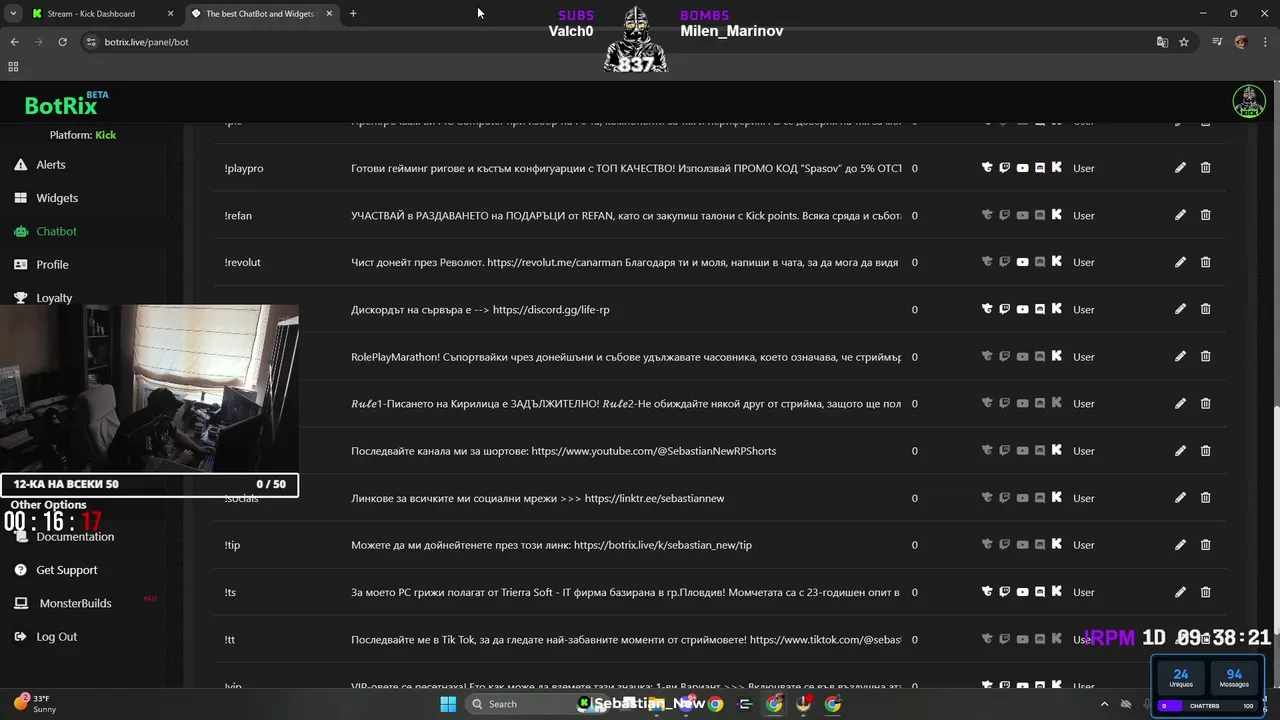This screenshot has width=1280, height=720.
Task: Toggle Twitch platform for !socials
Action: click(x=1004, y=497)
